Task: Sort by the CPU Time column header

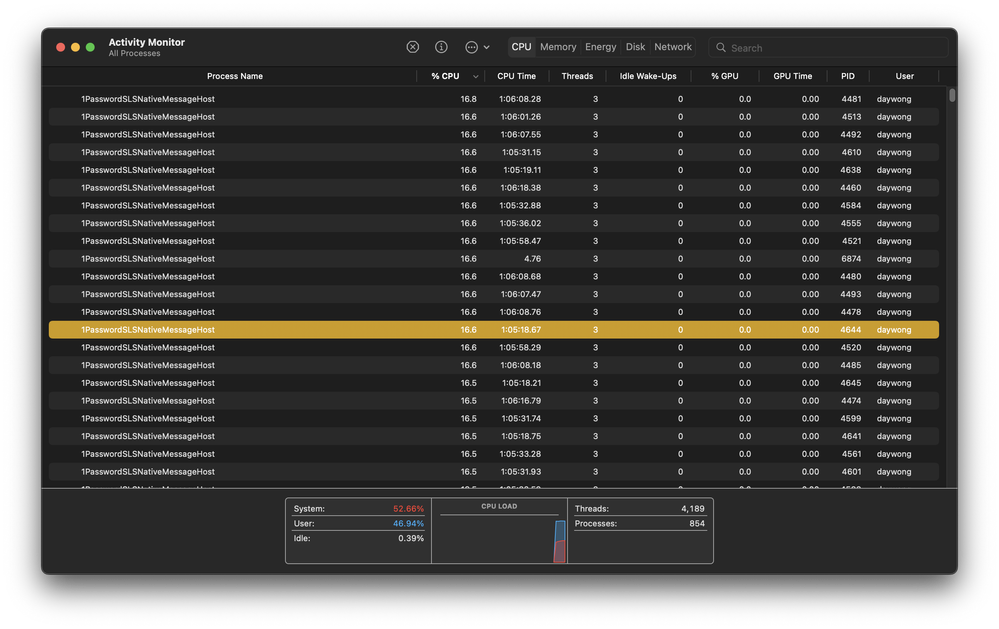Action: (x=516, y=76)
